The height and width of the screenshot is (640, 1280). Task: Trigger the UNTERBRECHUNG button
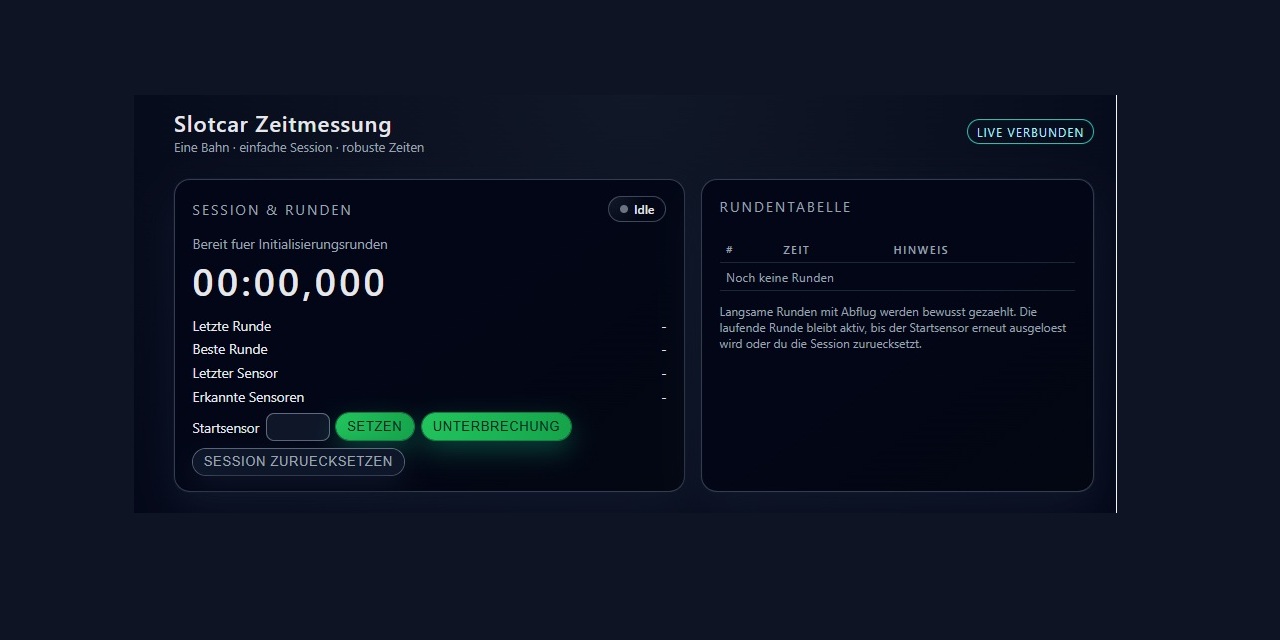(x=496, y=427)
